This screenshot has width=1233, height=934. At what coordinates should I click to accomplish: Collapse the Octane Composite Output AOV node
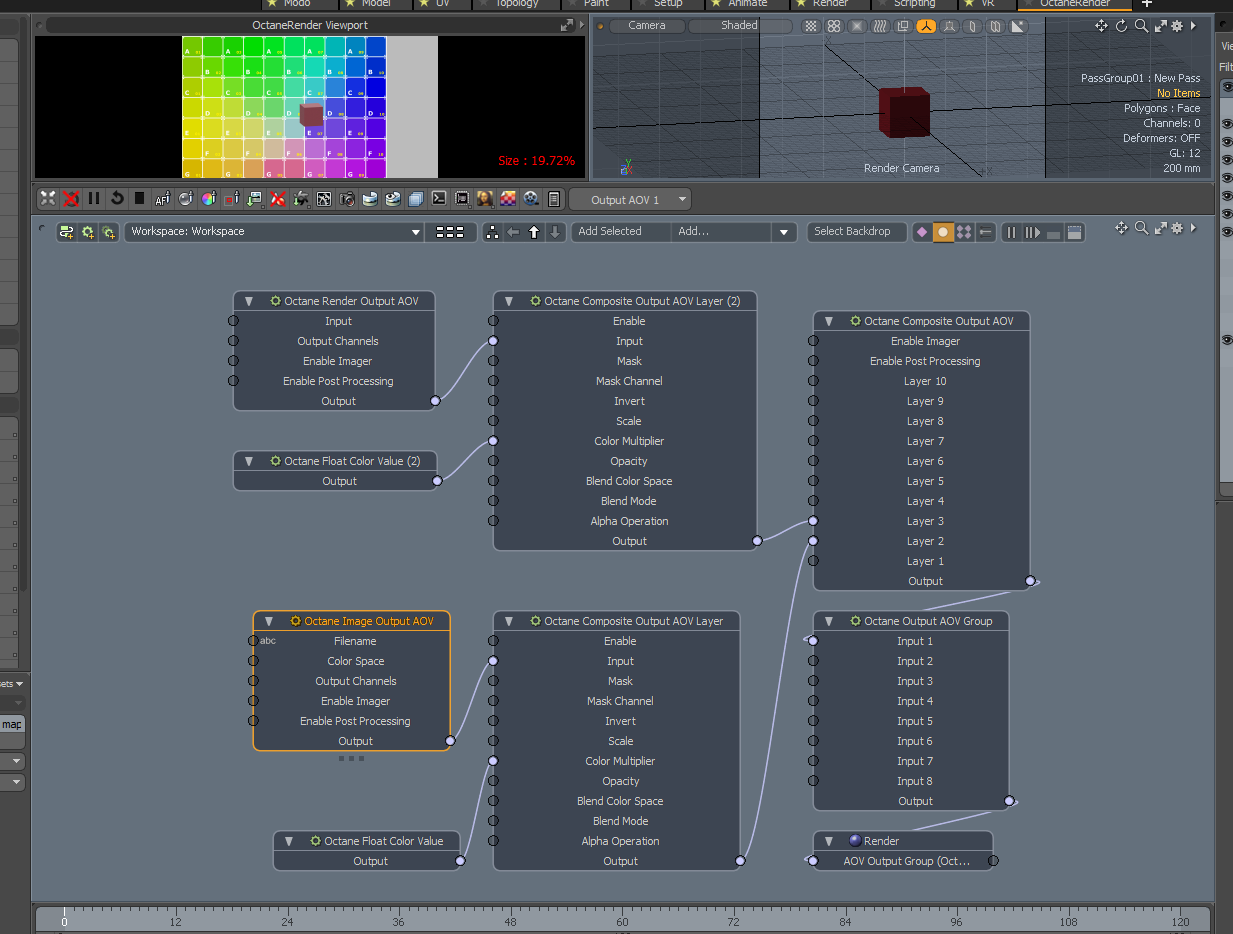[x=828, y=321]
